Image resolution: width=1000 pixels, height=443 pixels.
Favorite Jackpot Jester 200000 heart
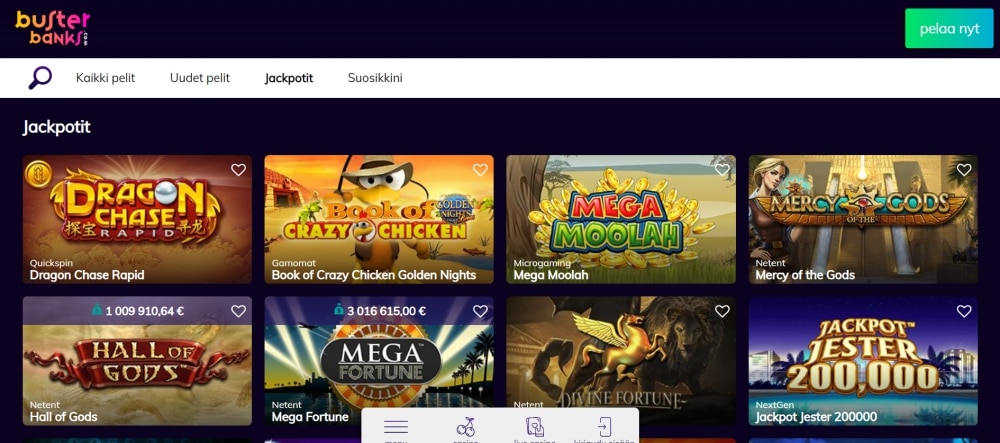point(964,311)
